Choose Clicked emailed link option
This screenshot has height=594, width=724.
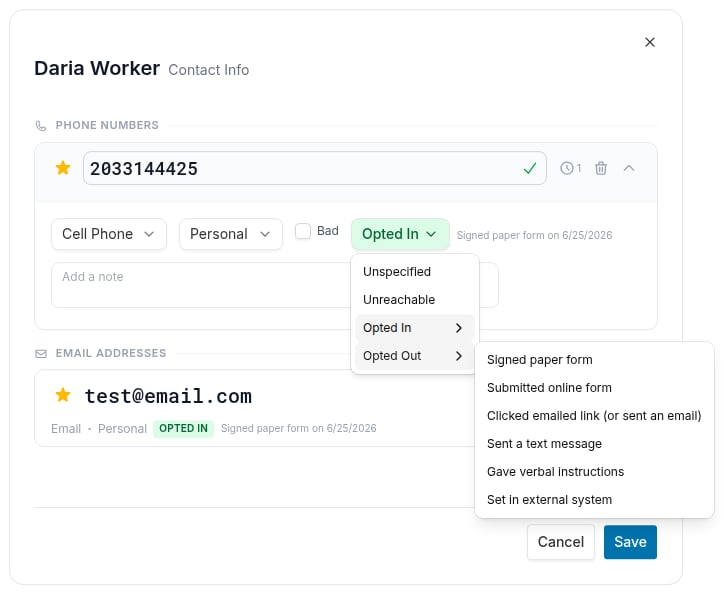pyautogui.click(x=594, y=416)
